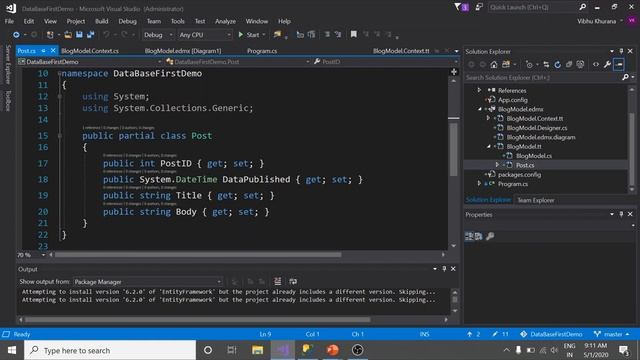Toggle Show All Files in Solution Explorer
Image resolution: width=640 pixels, height=360 pixels.
[x=580, y=64]
